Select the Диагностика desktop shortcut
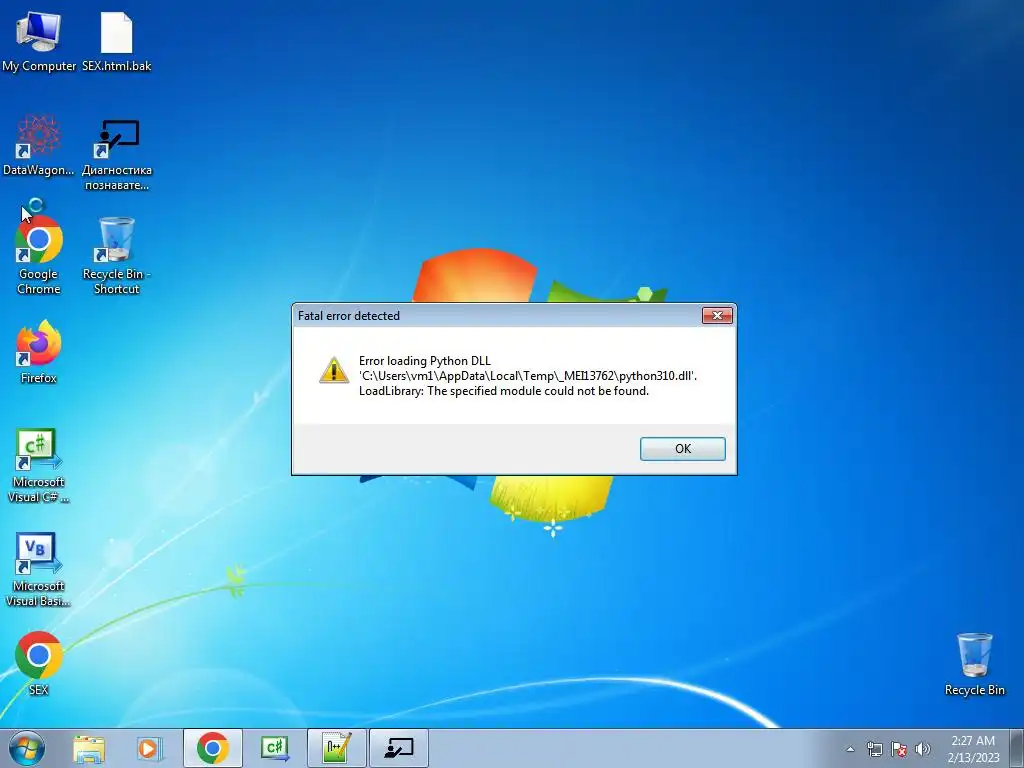This screenshot has height=768, width=1024. tap(117, 153)
